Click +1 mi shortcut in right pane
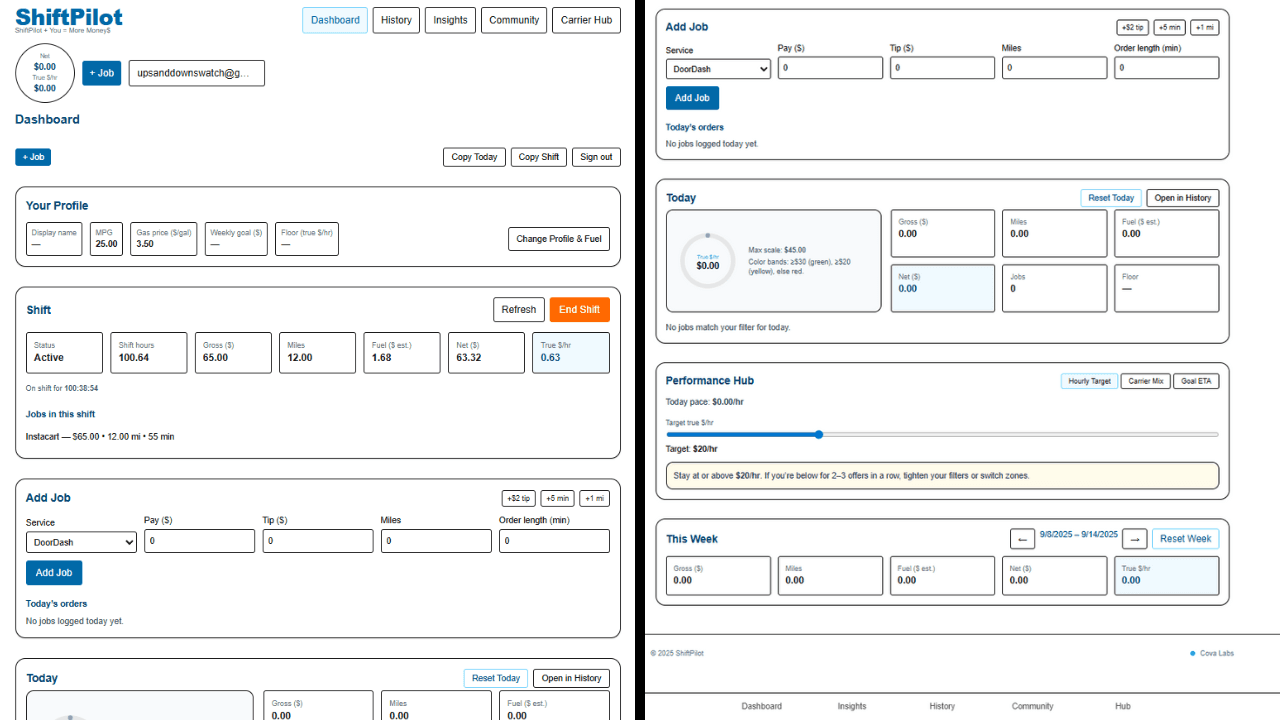Viewport: 1280px width, 720px height. pos(1204,27)
